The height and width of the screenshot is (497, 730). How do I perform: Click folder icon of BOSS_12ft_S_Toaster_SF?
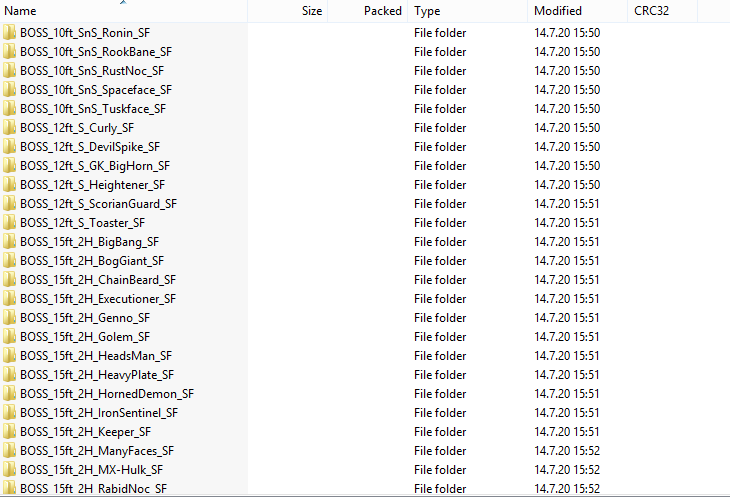coord(9,223)
